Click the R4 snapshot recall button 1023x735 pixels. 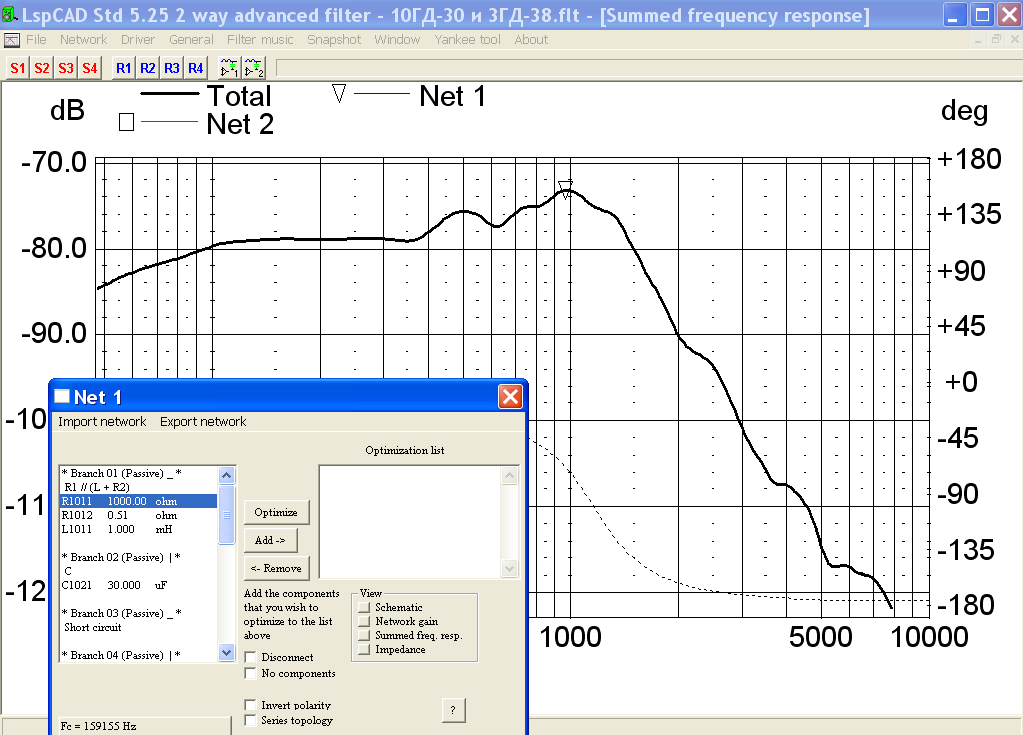coord(196,68)
